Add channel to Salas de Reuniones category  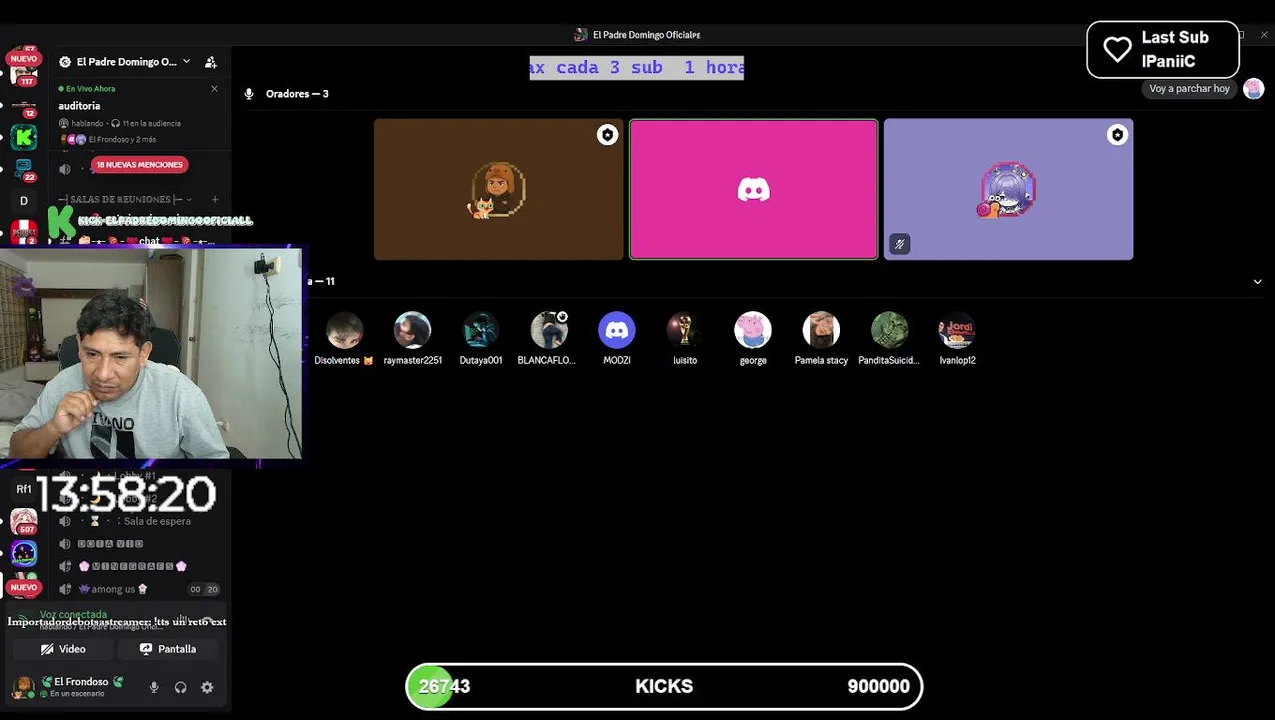tap(215, 199)
